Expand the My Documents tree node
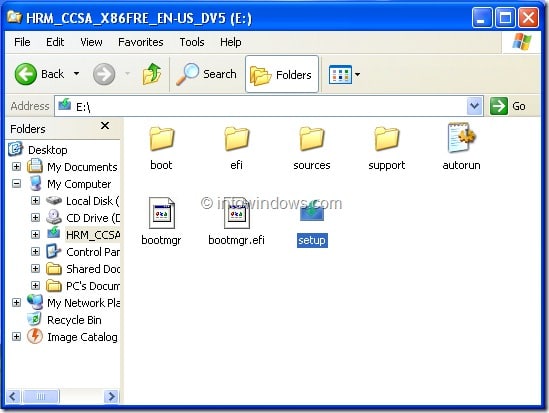Screen dimensions: 549x413 [x=16, y=166]
